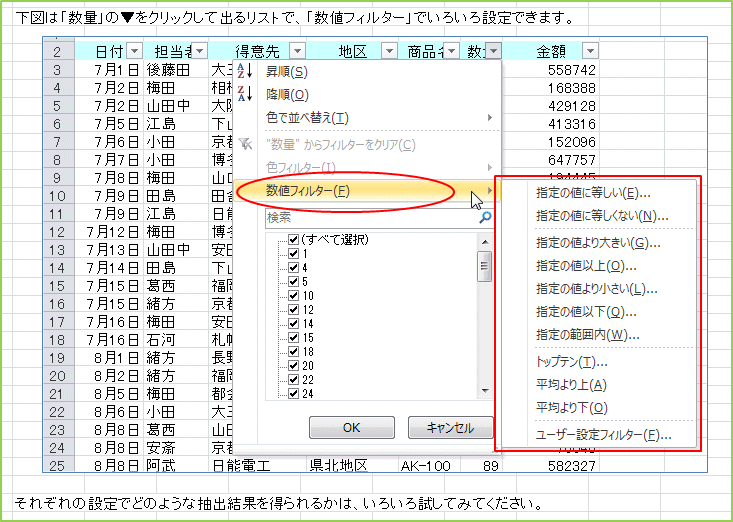Viewport: 733px width, 522px height.
Task: Choose 指定の範囲内(W)... filter
Action: (x=588, y=335)
